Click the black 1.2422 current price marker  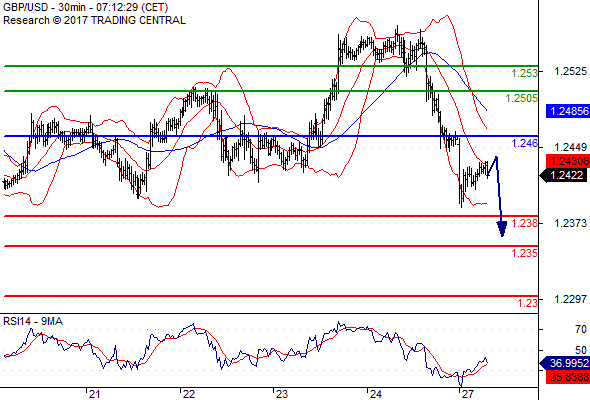pyautogui.click(x=565, y=175)
